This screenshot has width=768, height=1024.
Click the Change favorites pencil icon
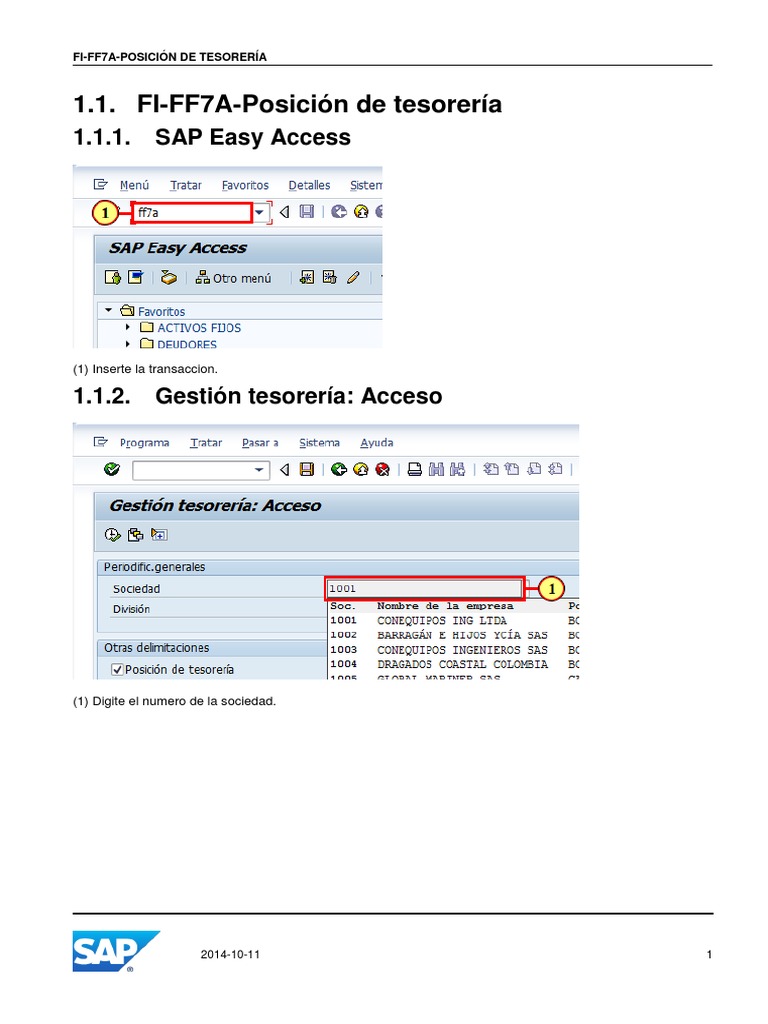(x=353, y=278)
